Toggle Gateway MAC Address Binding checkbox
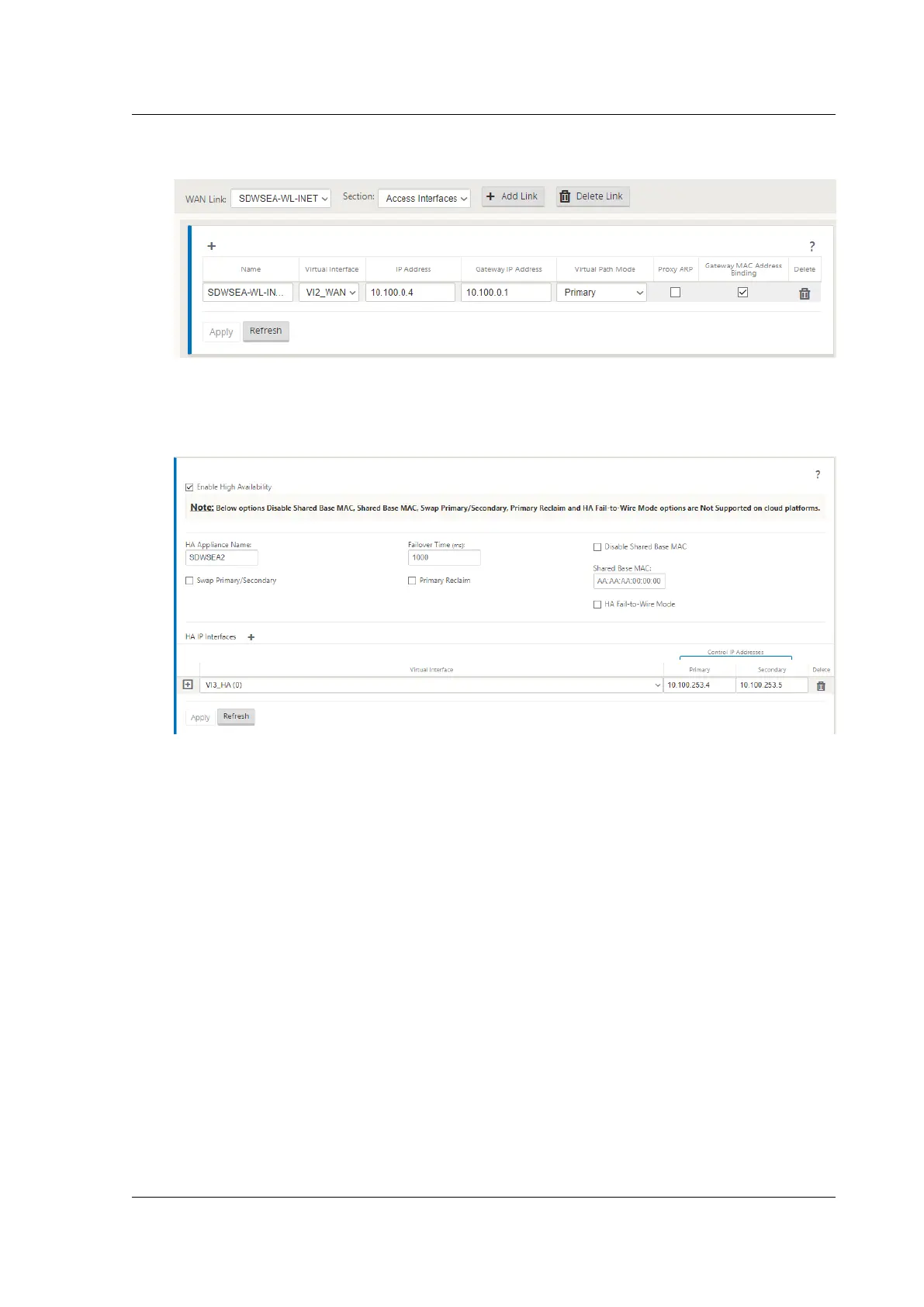924x1307 pixels. [743, 293]
